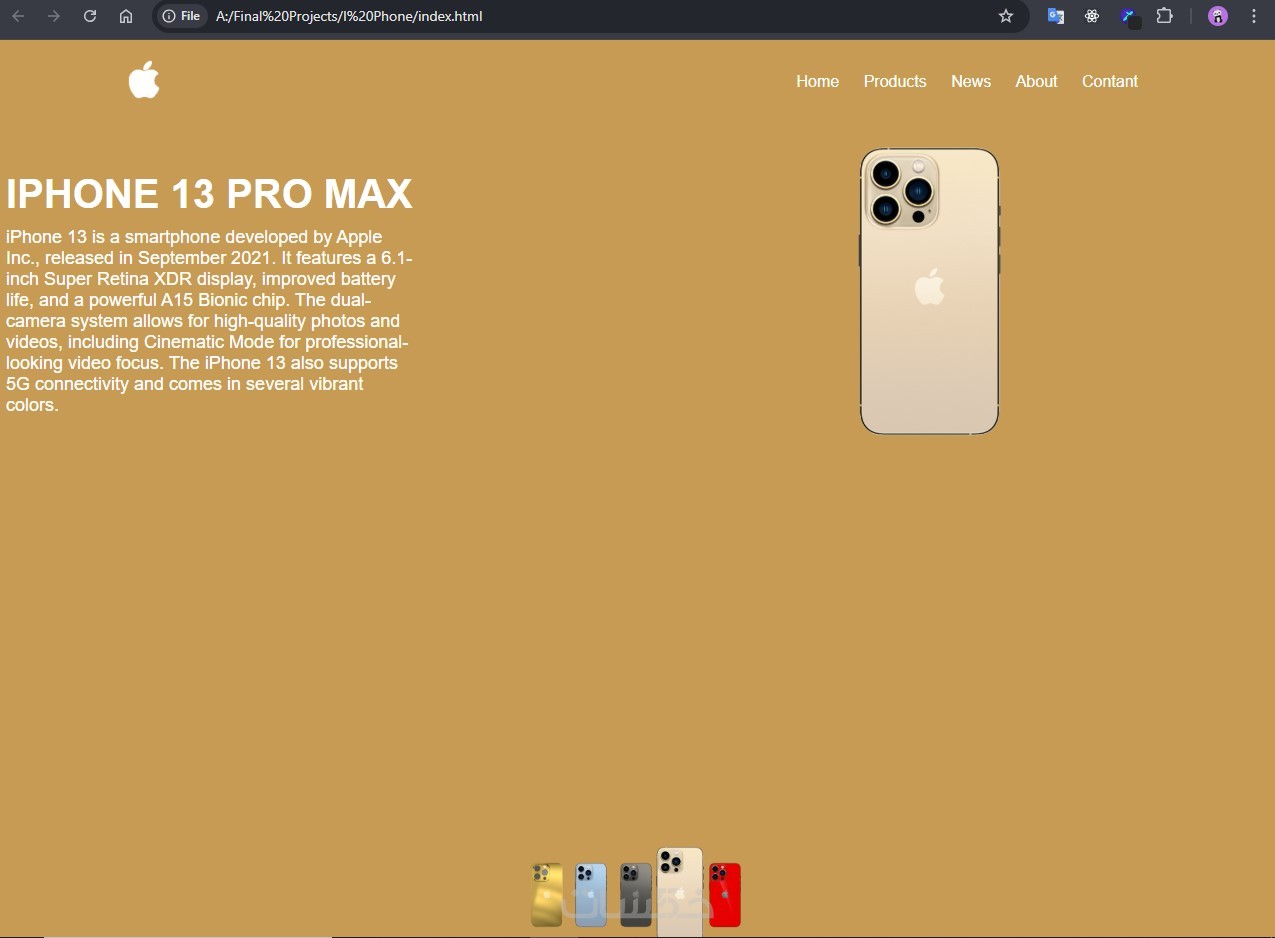The width and height of the screenshot is (1275, 938).
Task: Click the horizontal scrollbar along the page bottom
Action: coord(188,935)
